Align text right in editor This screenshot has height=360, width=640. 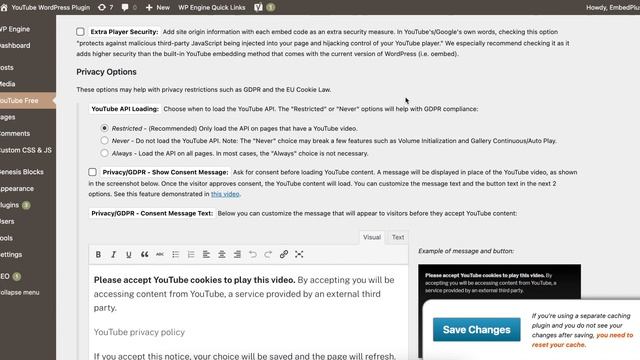pyautogui.click(x=237, y=254)
